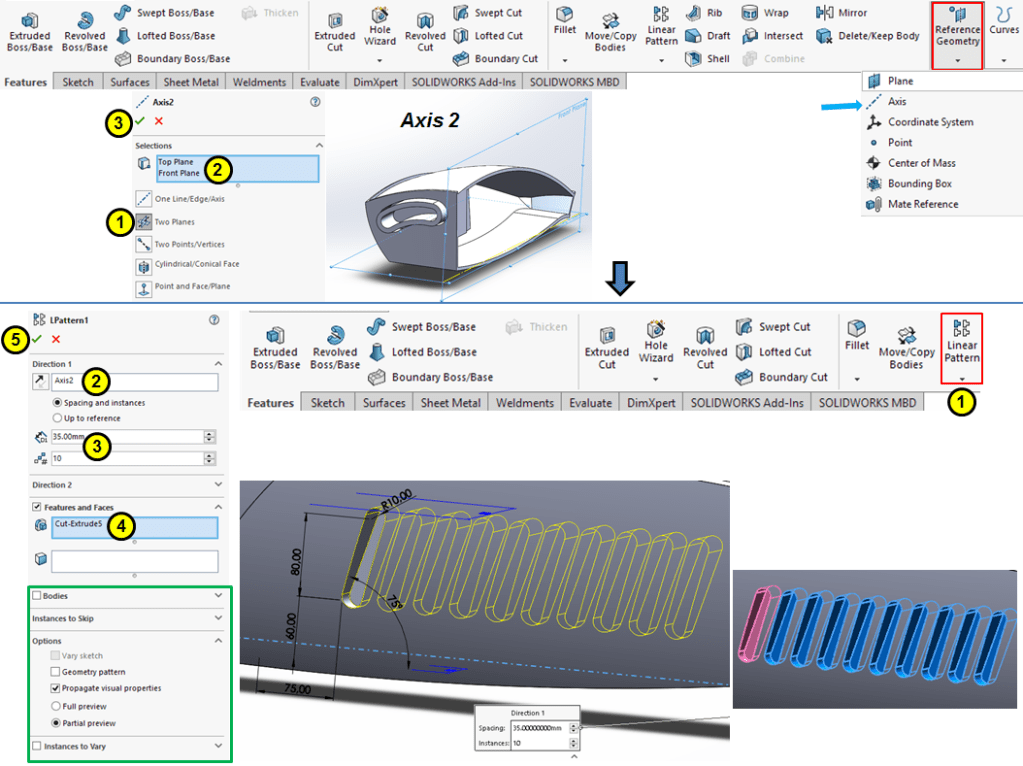Switch to the Sheet Metal tab in top ribbon
This screenshot has height=766, width=1023.
191,82
